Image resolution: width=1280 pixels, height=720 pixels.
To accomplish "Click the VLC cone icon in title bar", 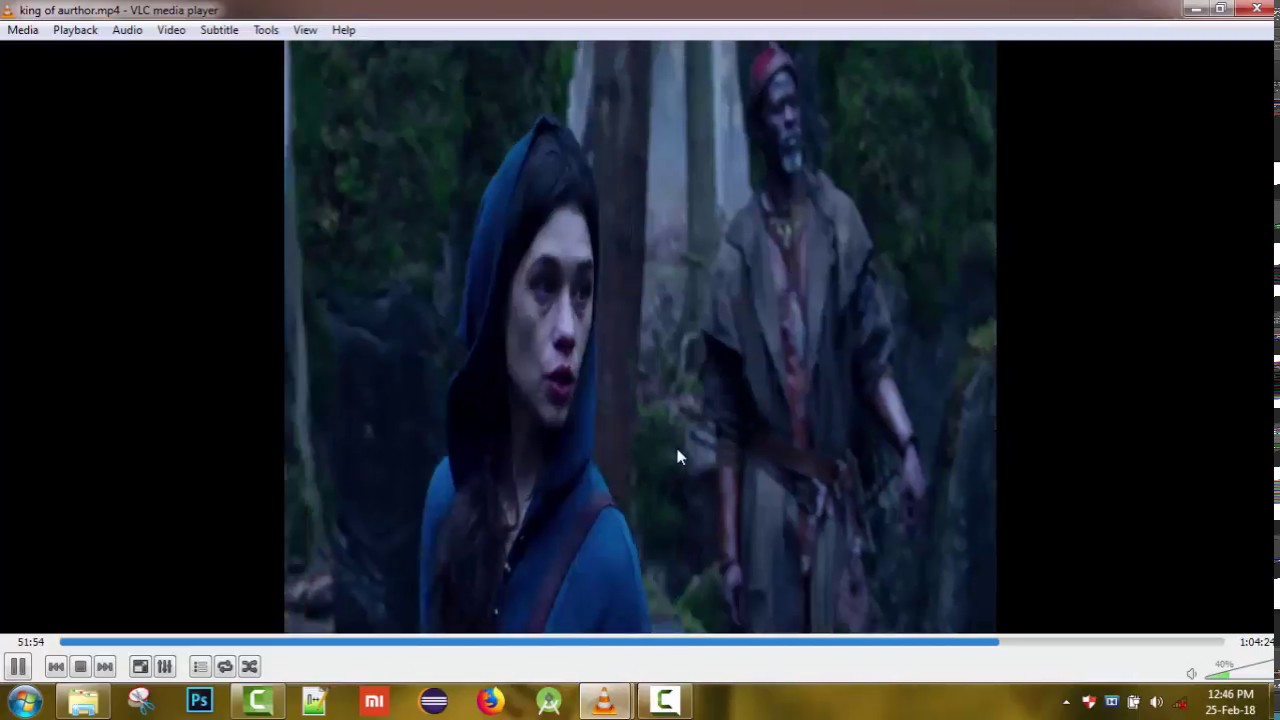I will click(x=9, y=10).
